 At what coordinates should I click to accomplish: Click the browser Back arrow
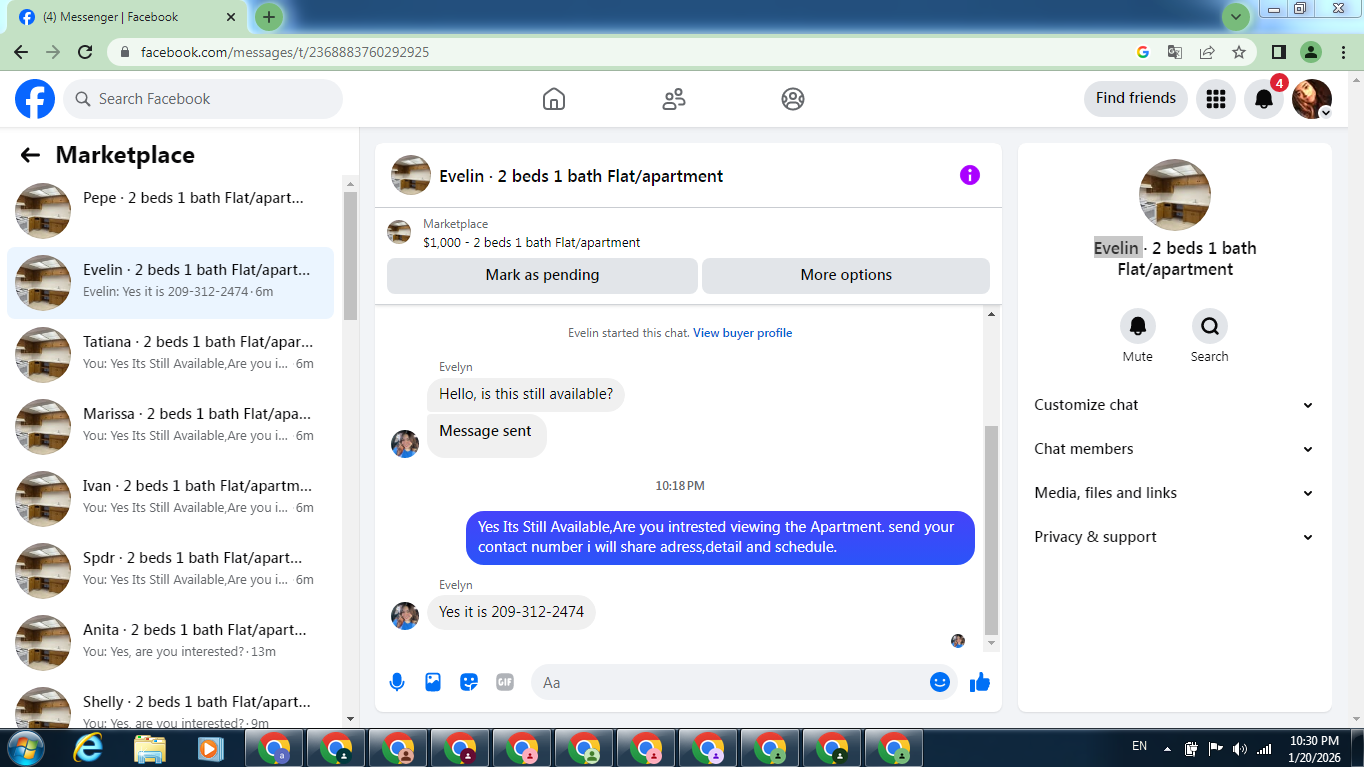[21, 52]
